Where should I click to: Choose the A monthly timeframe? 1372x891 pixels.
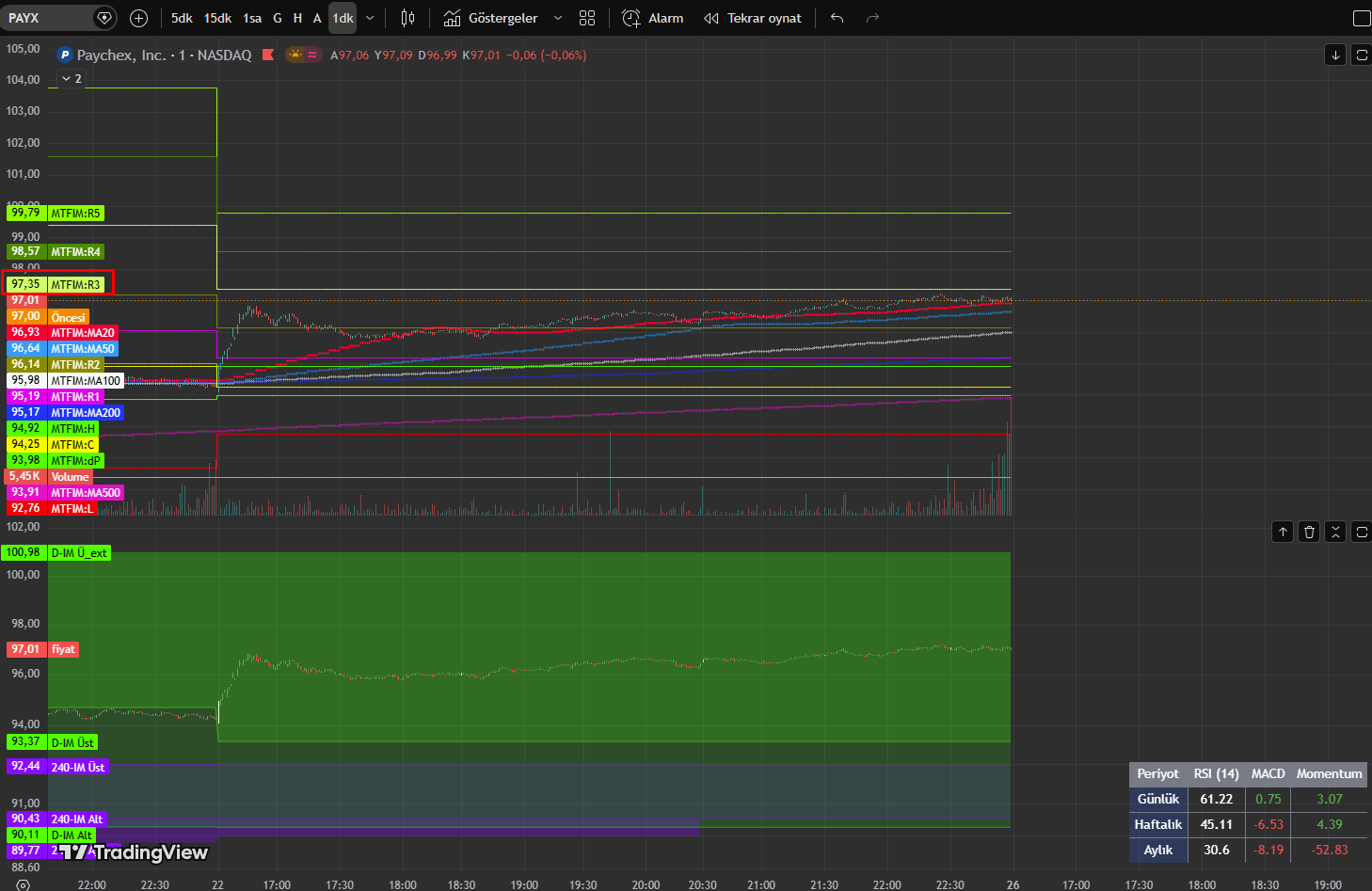tap(317, 18)
